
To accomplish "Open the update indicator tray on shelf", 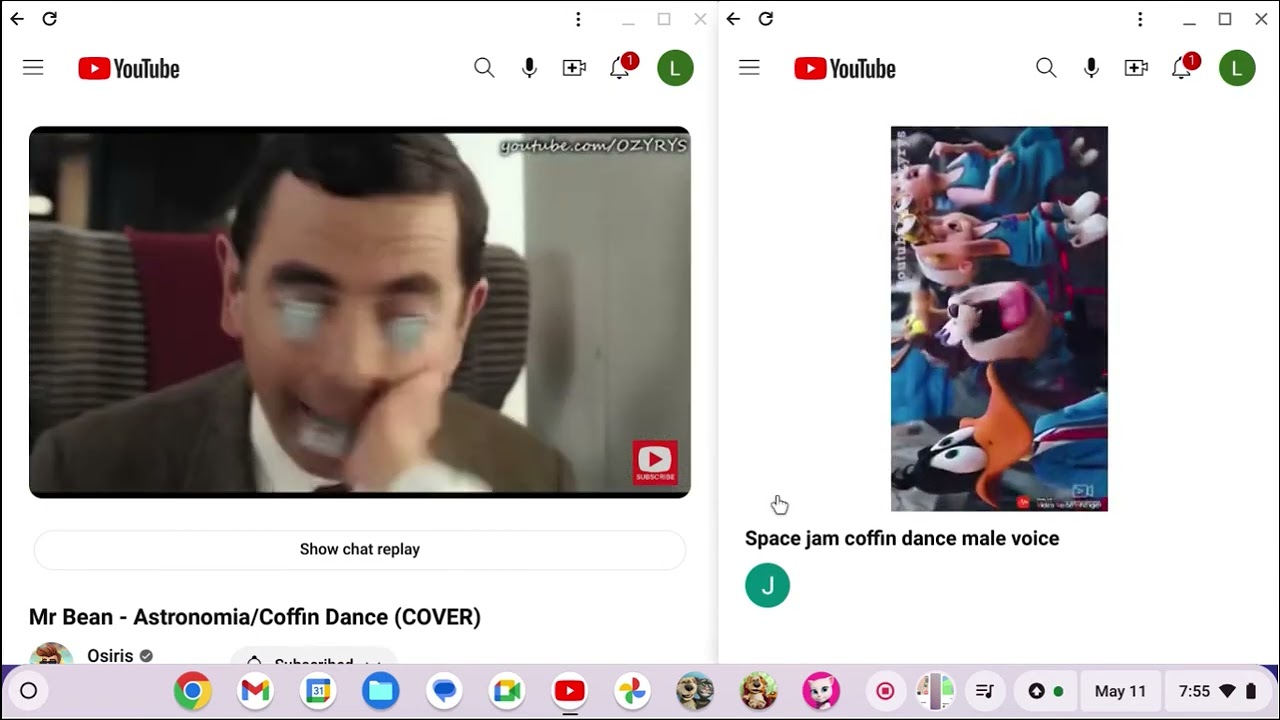I will 1046,691.
